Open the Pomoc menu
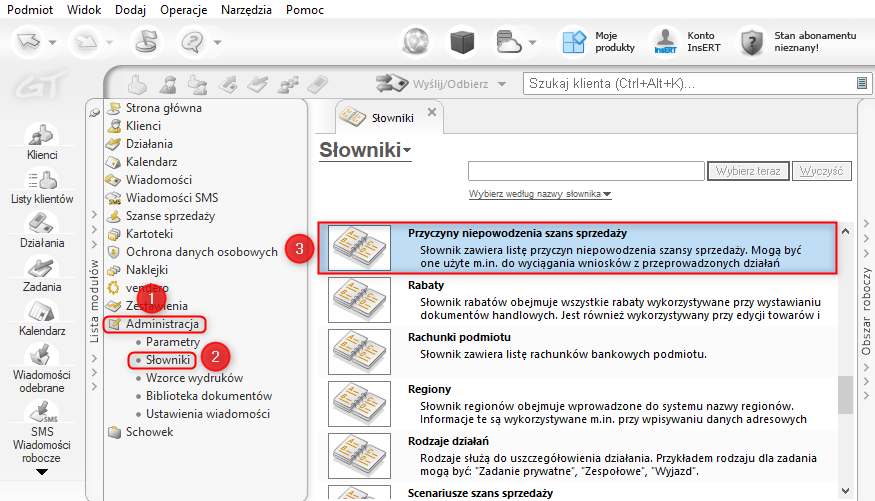 (305, 9)
